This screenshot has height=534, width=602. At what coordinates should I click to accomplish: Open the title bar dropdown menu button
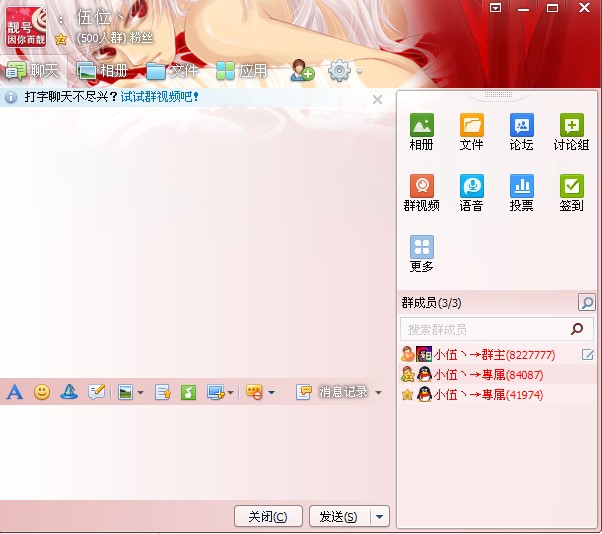(x=495, y=8)
